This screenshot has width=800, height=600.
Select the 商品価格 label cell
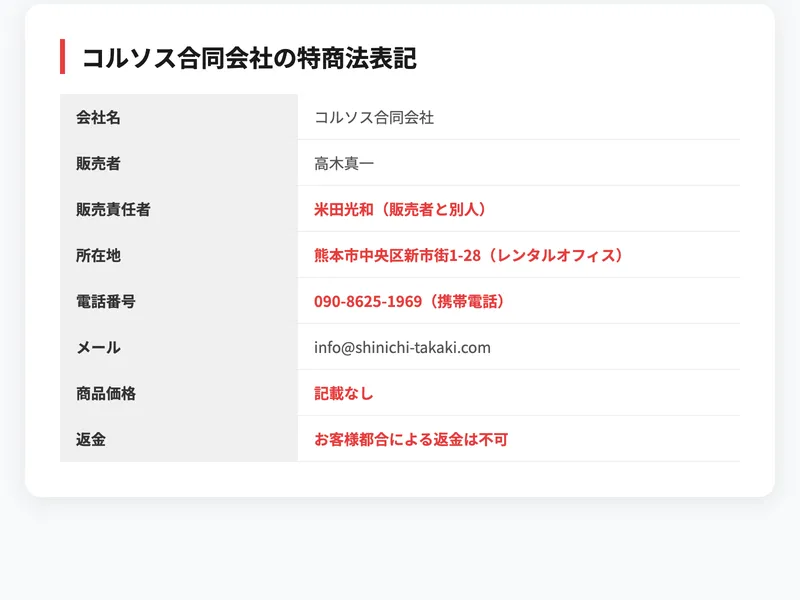[x=179, y=393]
